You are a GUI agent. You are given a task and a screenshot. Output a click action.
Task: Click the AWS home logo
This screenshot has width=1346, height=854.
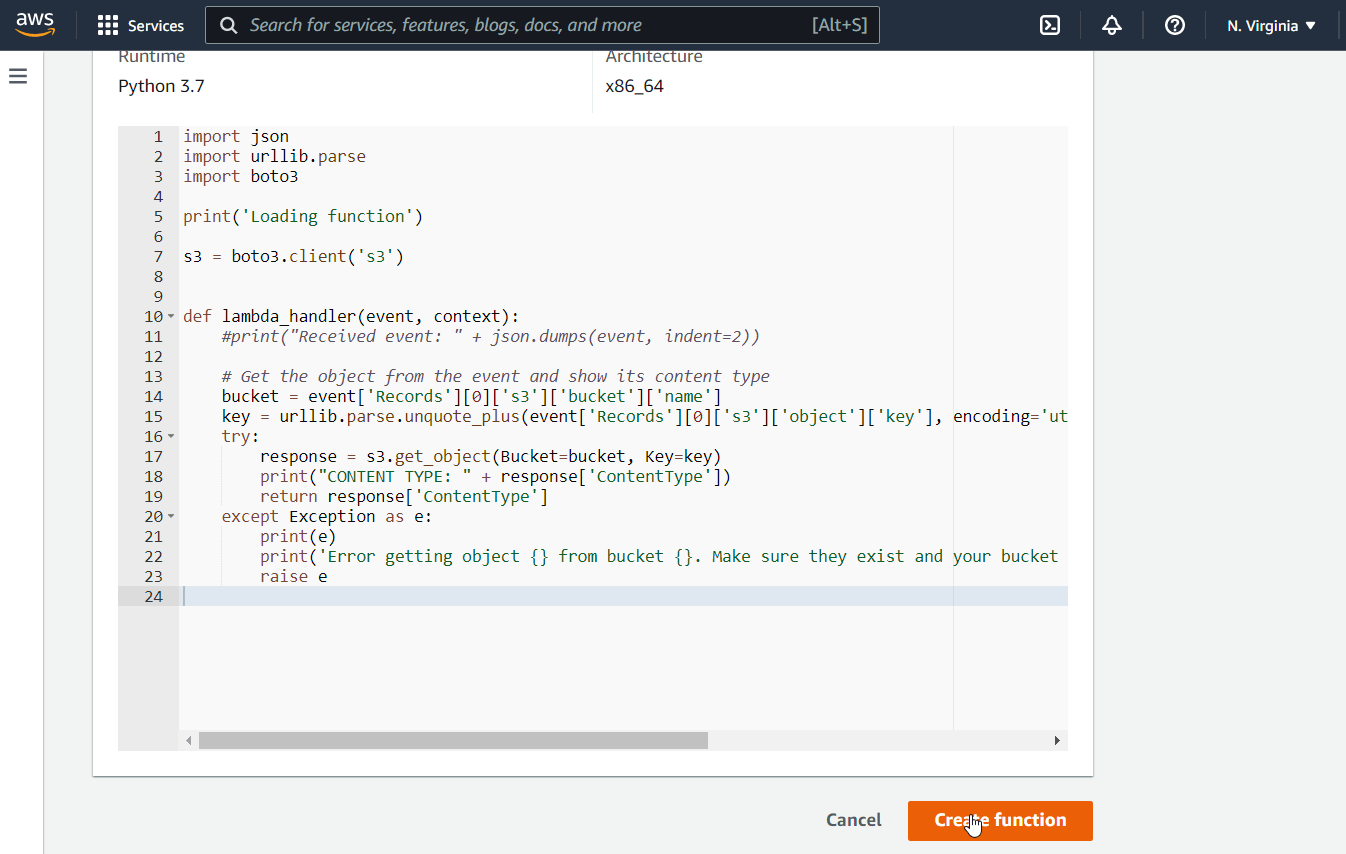(x=35, y=25)
